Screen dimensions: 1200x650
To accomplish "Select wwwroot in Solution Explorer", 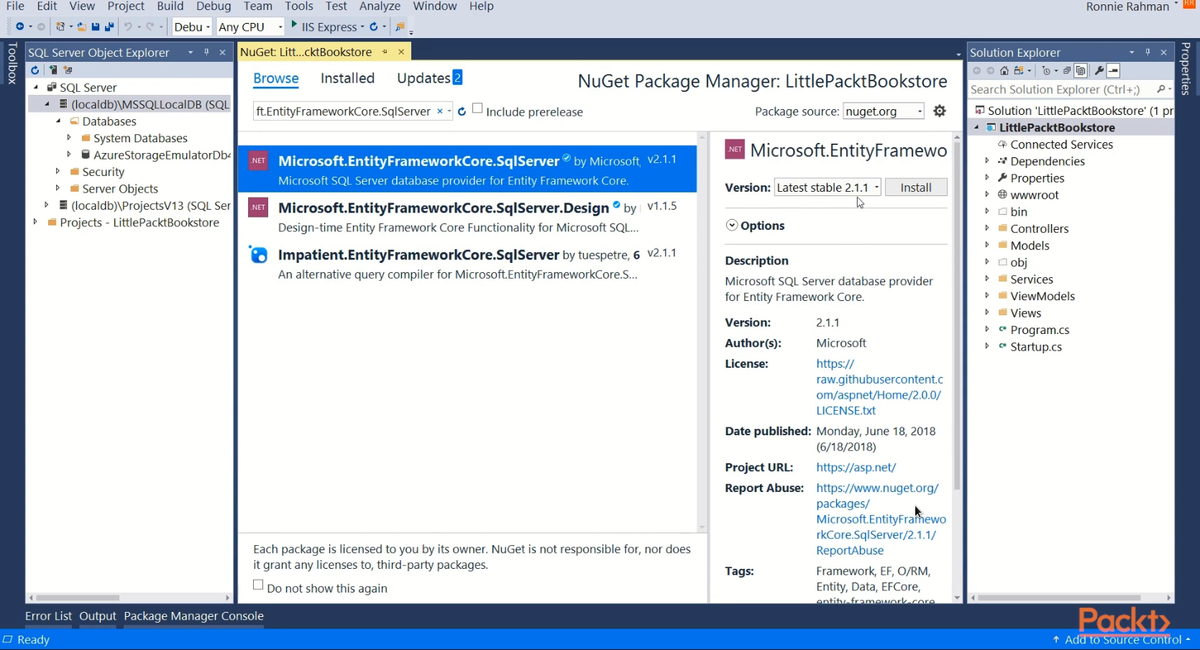I will pos(1034,195).
